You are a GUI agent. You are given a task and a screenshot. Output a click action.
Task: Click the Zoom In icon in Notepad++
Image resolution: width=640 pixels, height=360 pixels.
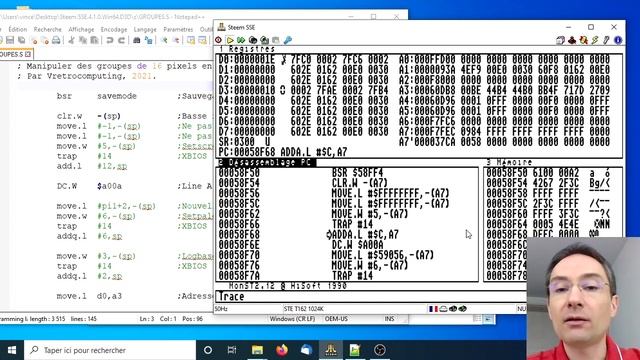coord(164,40)
